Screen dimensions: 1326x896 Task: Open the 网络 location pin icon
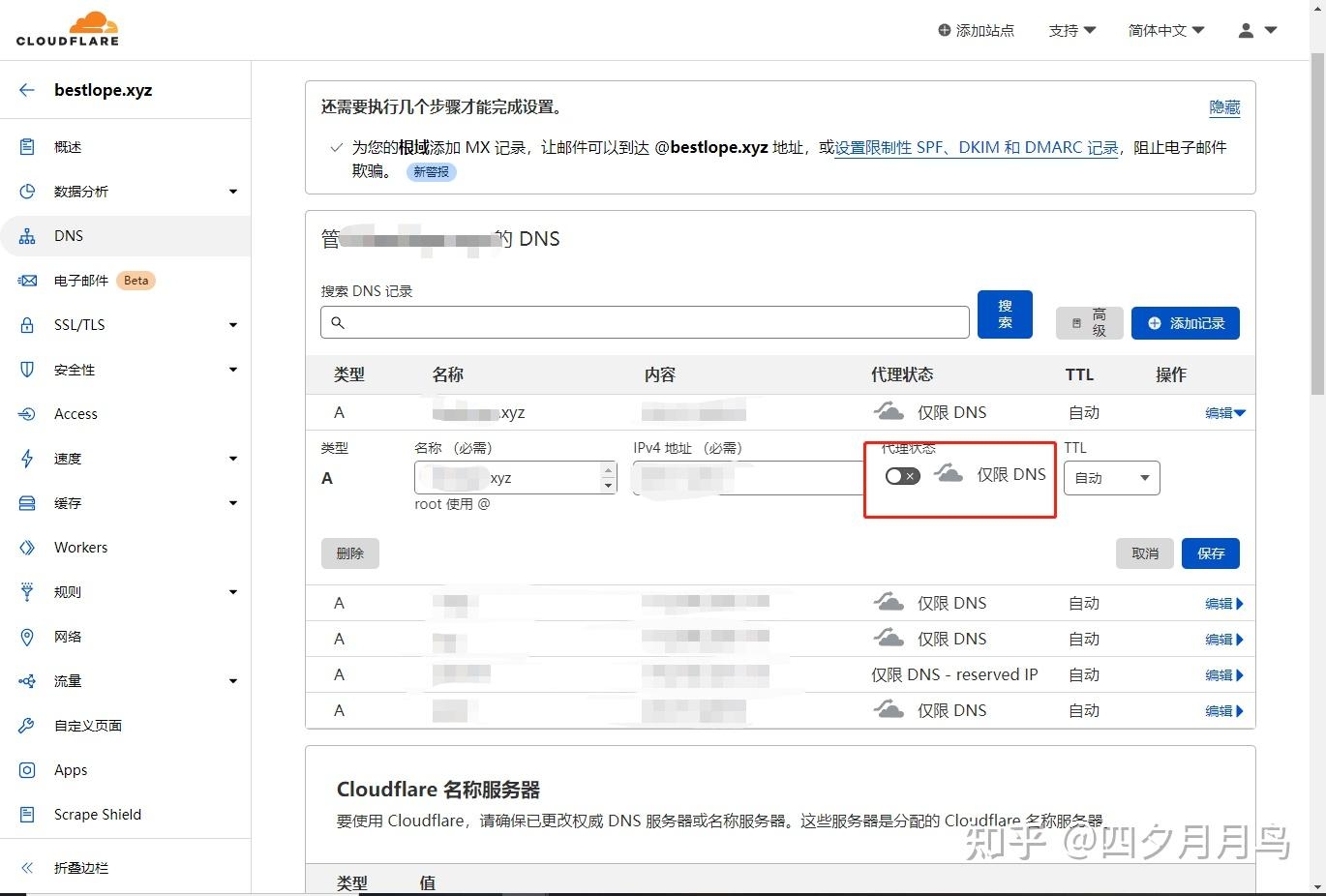pos(27,637)
